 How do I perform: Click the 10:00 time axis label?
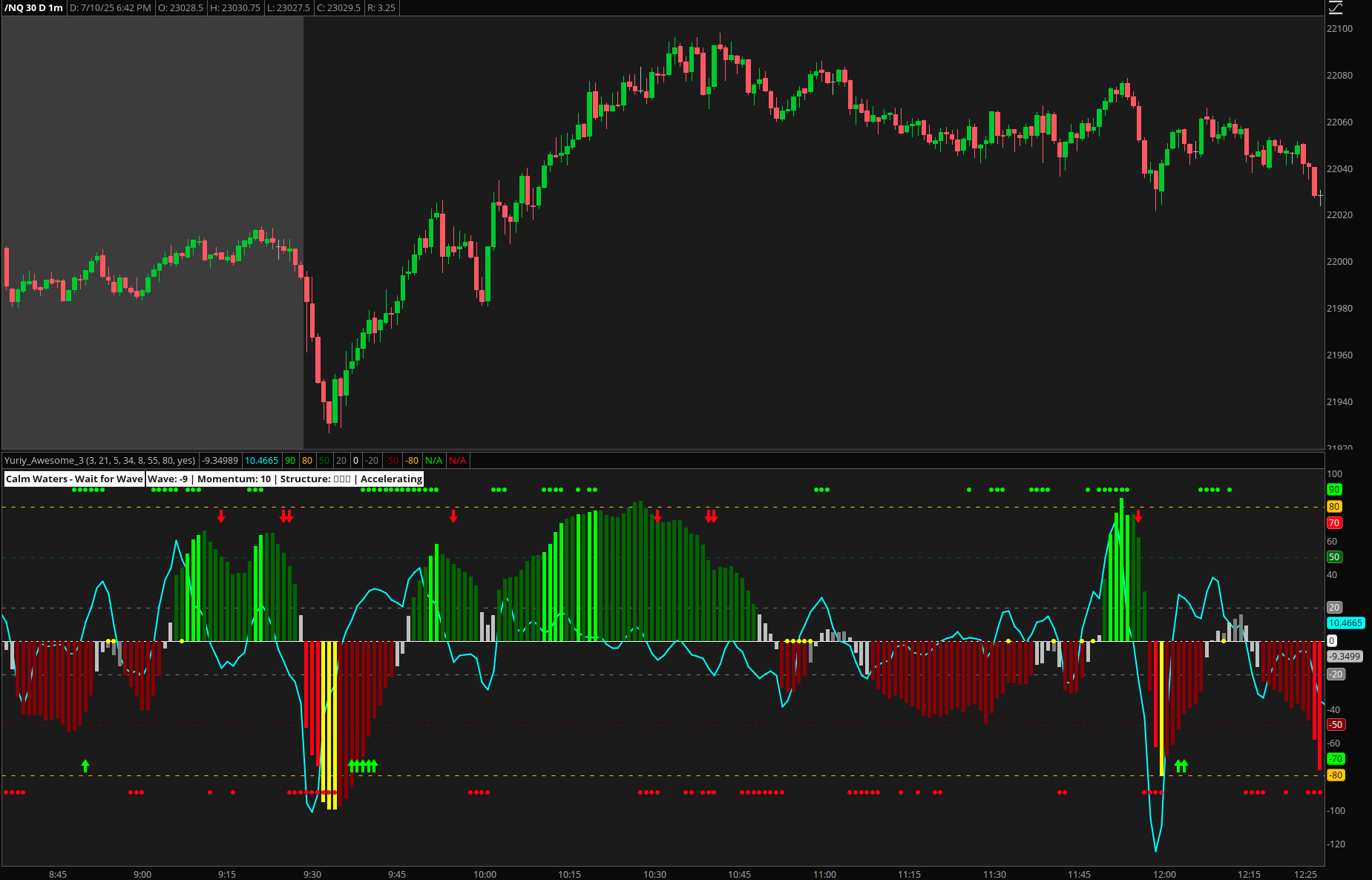coord(485,875)
